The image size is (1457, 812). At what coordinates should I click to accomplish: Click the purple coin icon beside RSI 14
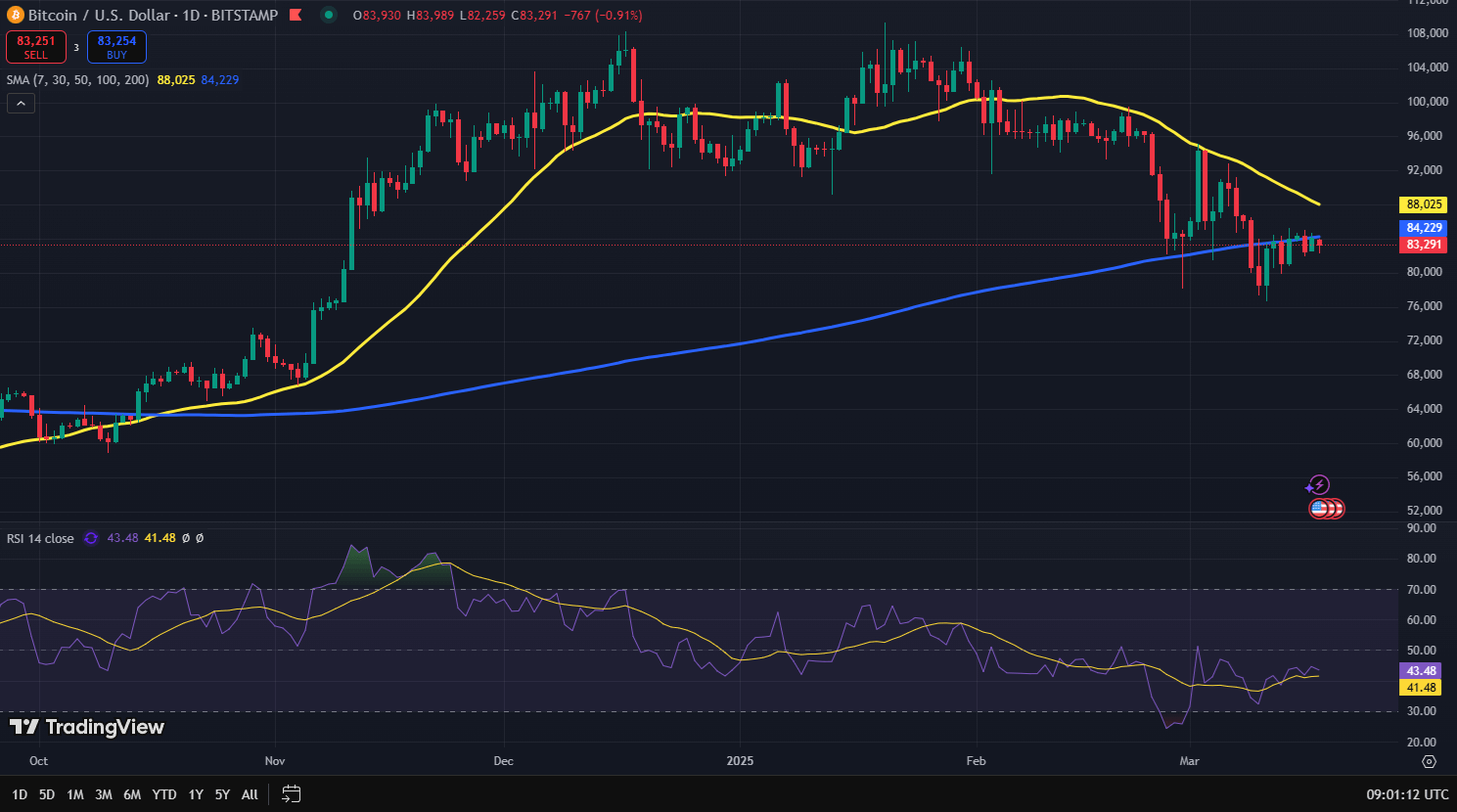(90, 538)
